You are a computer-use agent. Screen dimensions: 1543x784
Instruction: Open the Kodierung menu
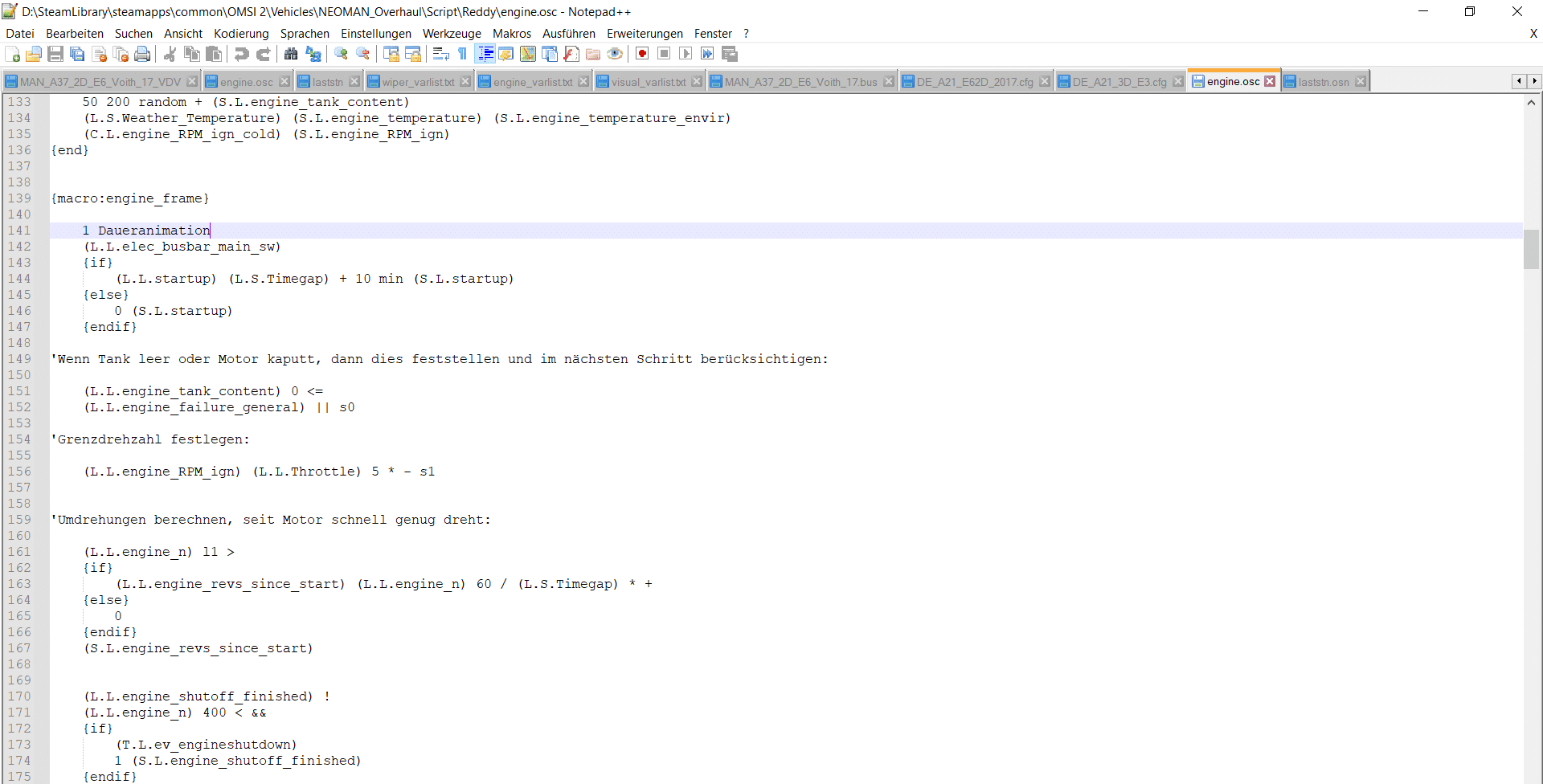241,34
